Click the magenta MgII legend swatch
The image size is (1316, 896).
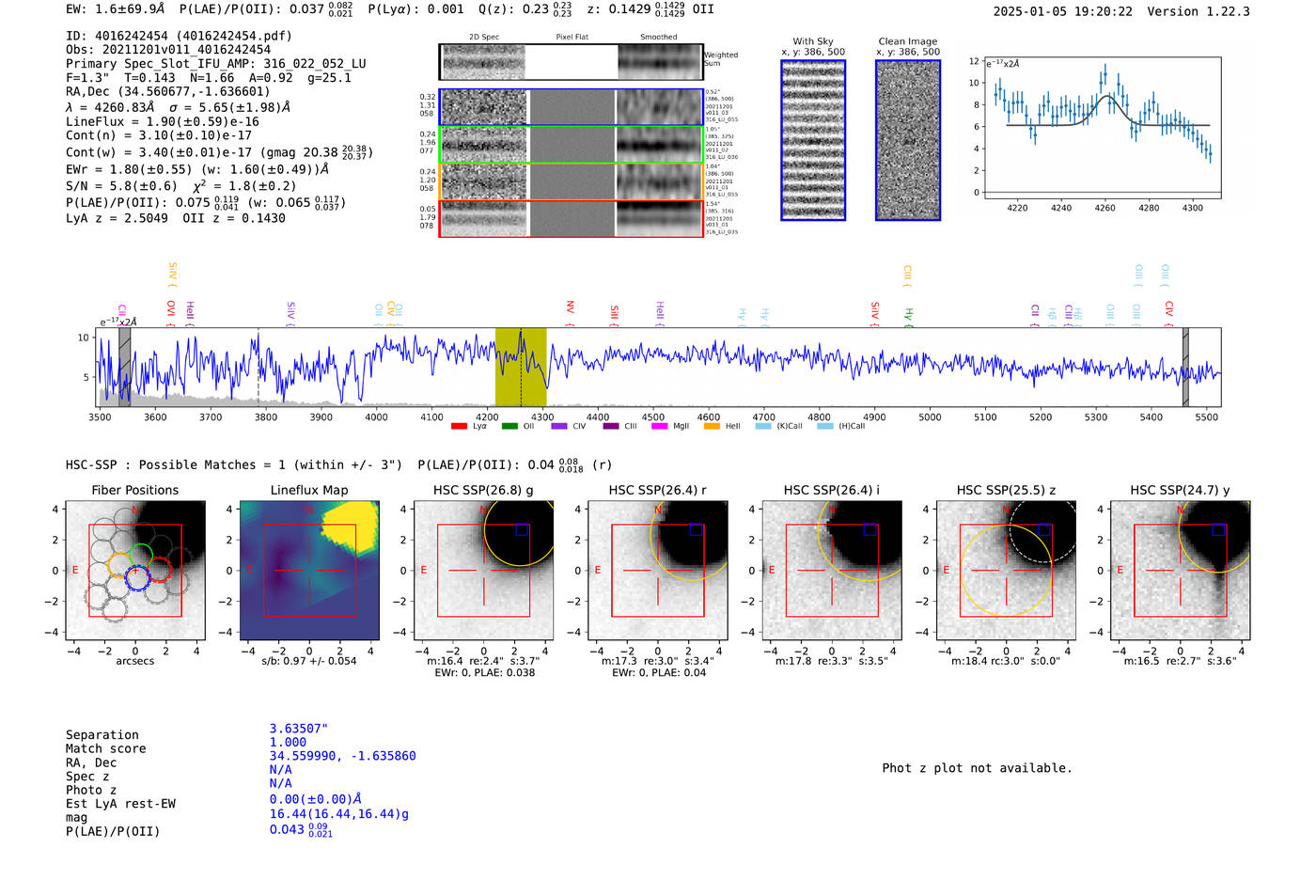tap(659, 427)
